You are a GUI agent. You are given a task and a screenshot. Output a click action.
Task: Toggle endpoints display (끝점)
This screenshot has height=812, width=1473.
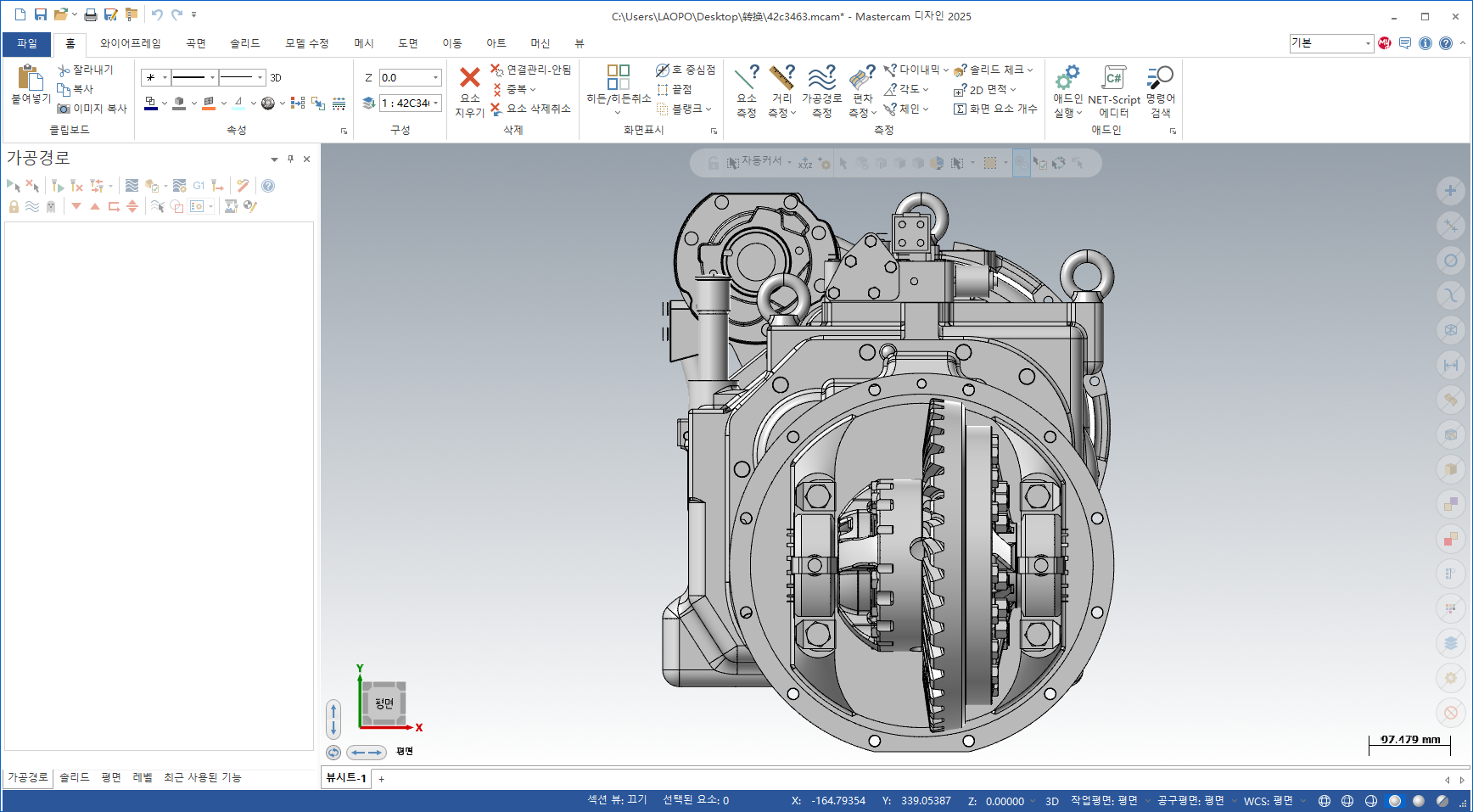pyautogui.click(x=675, y=89)
